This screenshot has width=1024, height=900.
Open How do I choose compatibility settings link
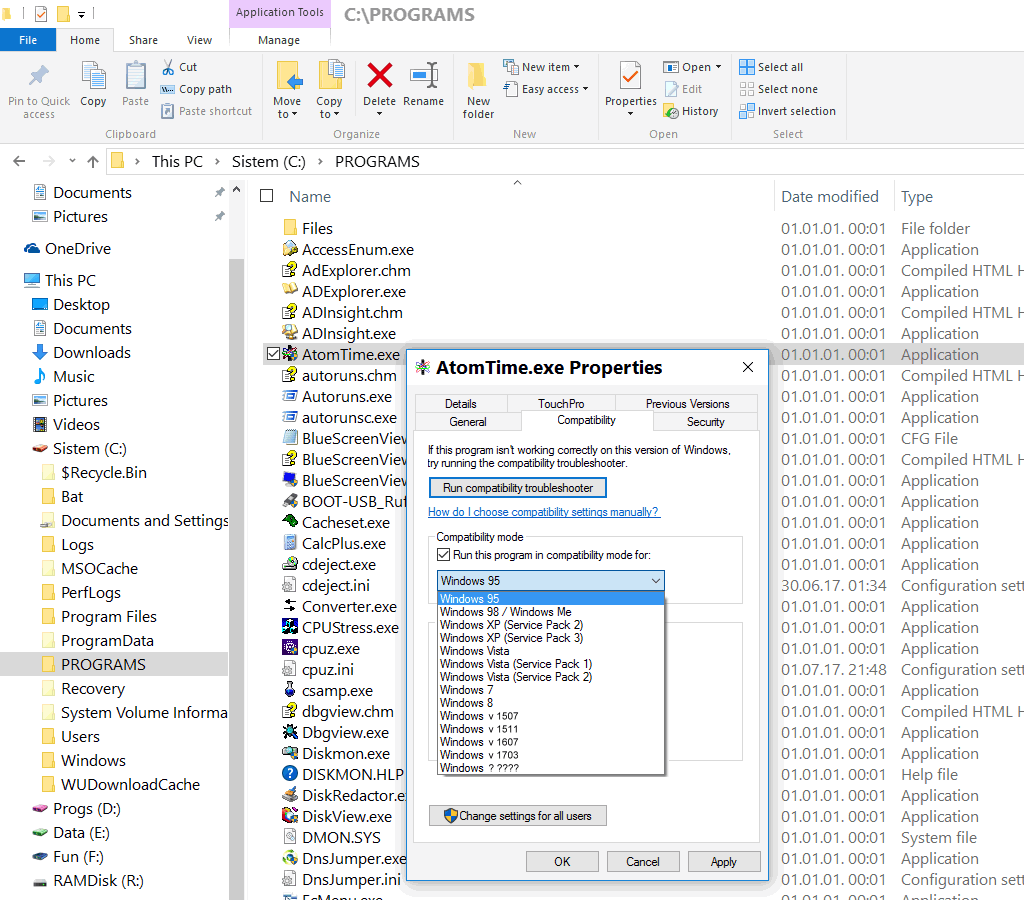coord(543,512)
